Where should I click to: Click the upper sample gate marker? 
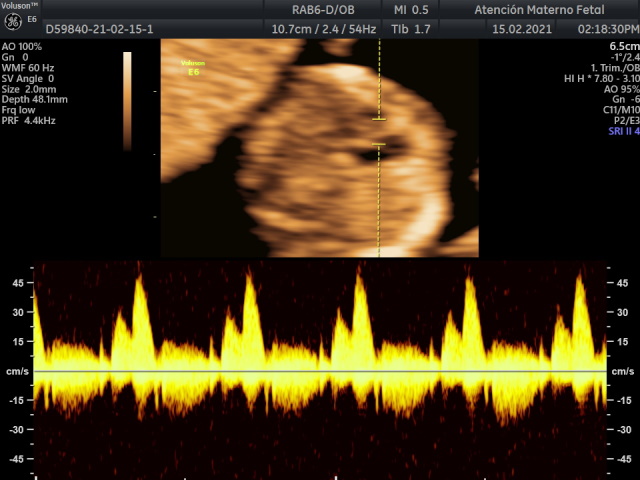(x=379, y=120)
